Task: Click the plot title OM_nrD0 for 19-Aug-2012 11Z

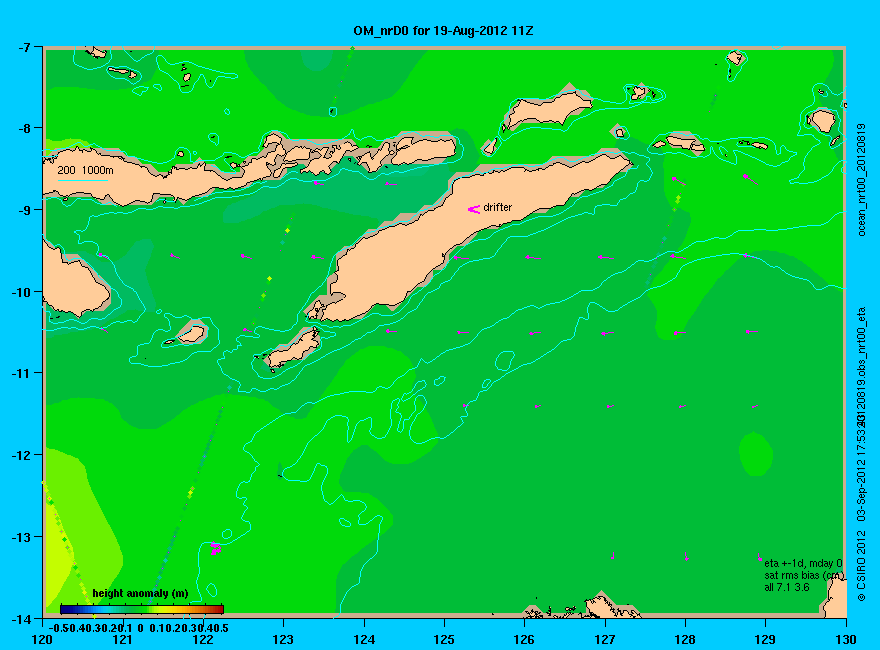Action: (443, 31)
